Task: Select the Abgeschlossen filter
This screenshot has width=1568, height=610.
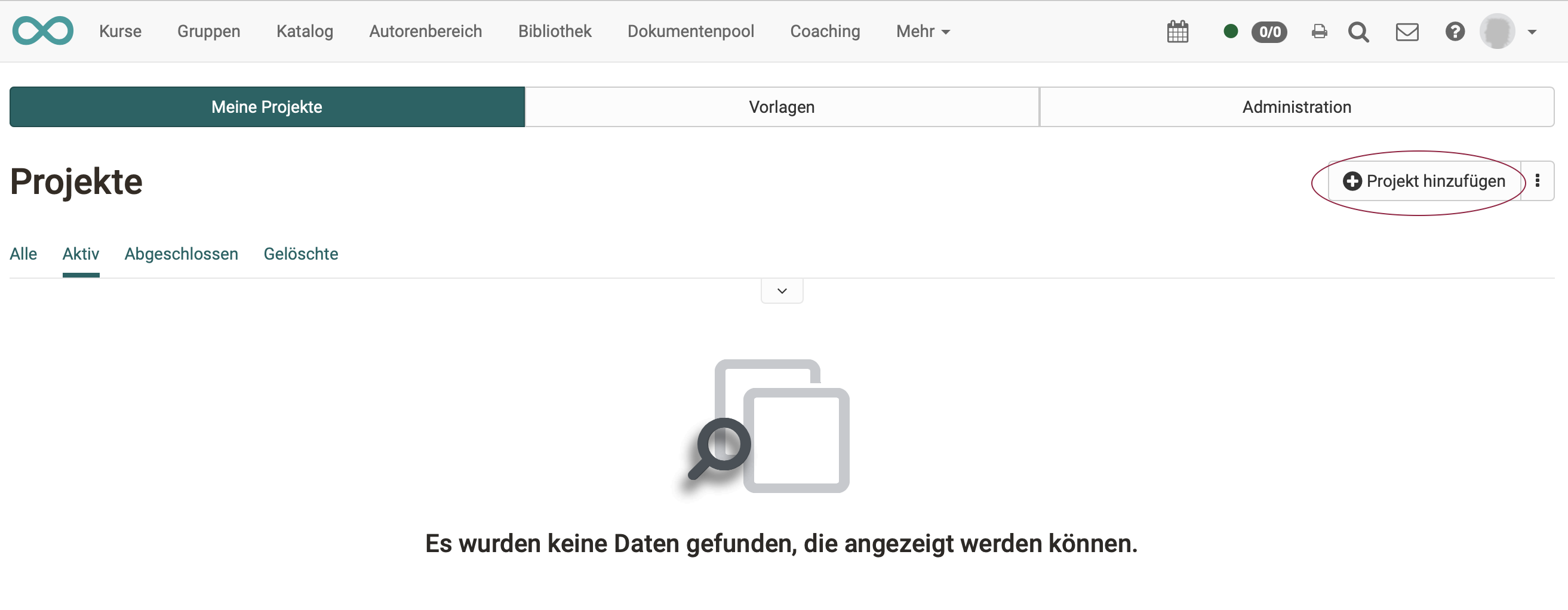Action: coord(181,254)
